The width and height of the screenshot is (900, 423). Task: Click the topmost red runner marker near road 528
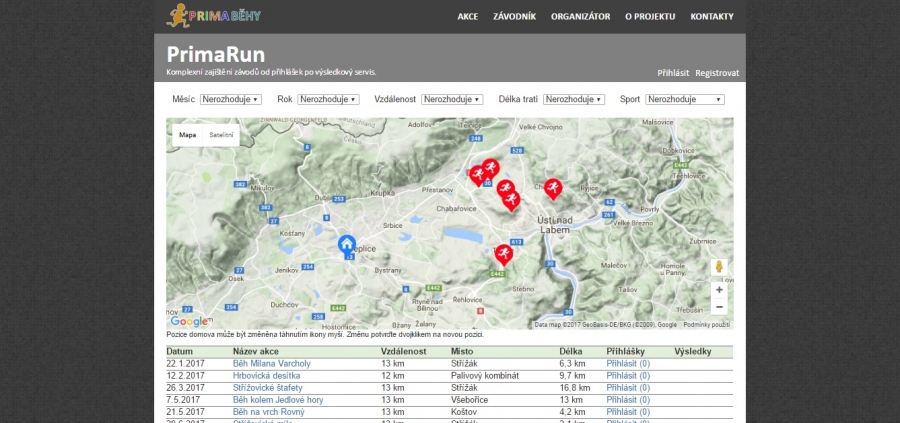click(490, 169)
